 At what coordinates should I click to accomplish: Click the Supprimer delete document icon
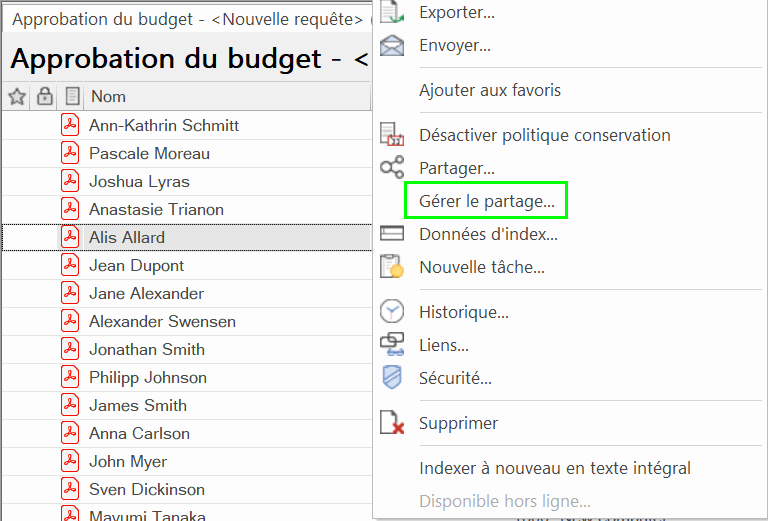tap(392, 423)
